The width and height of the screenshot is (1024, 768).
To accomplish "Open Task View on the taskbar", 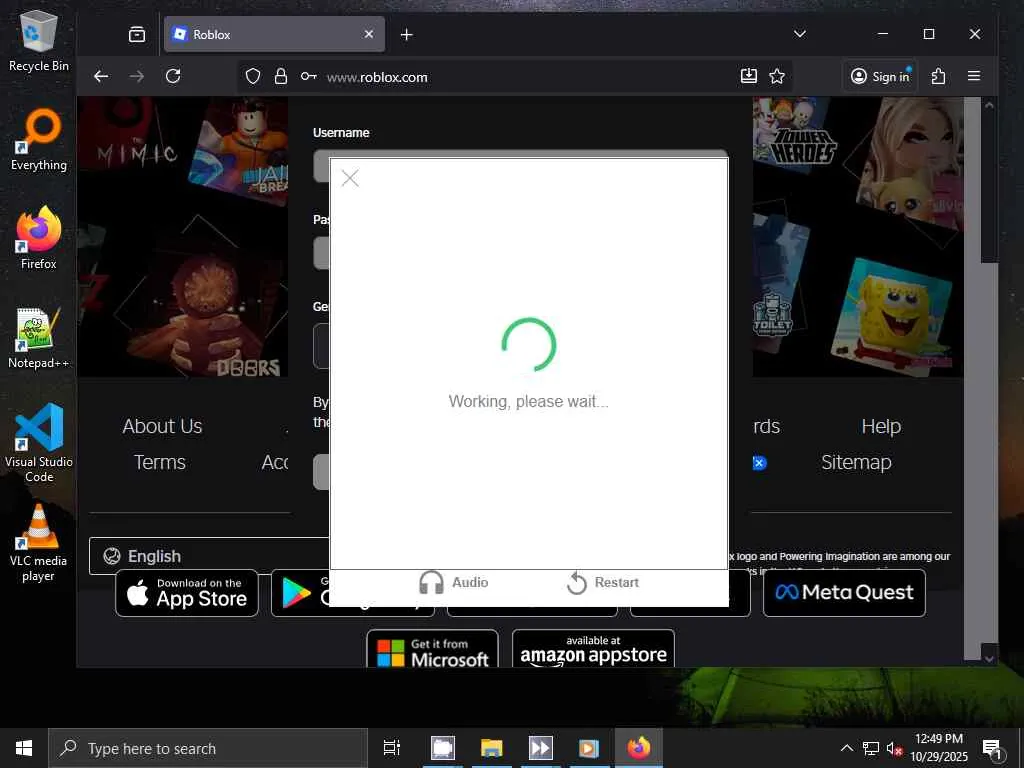I will point(392,748).
